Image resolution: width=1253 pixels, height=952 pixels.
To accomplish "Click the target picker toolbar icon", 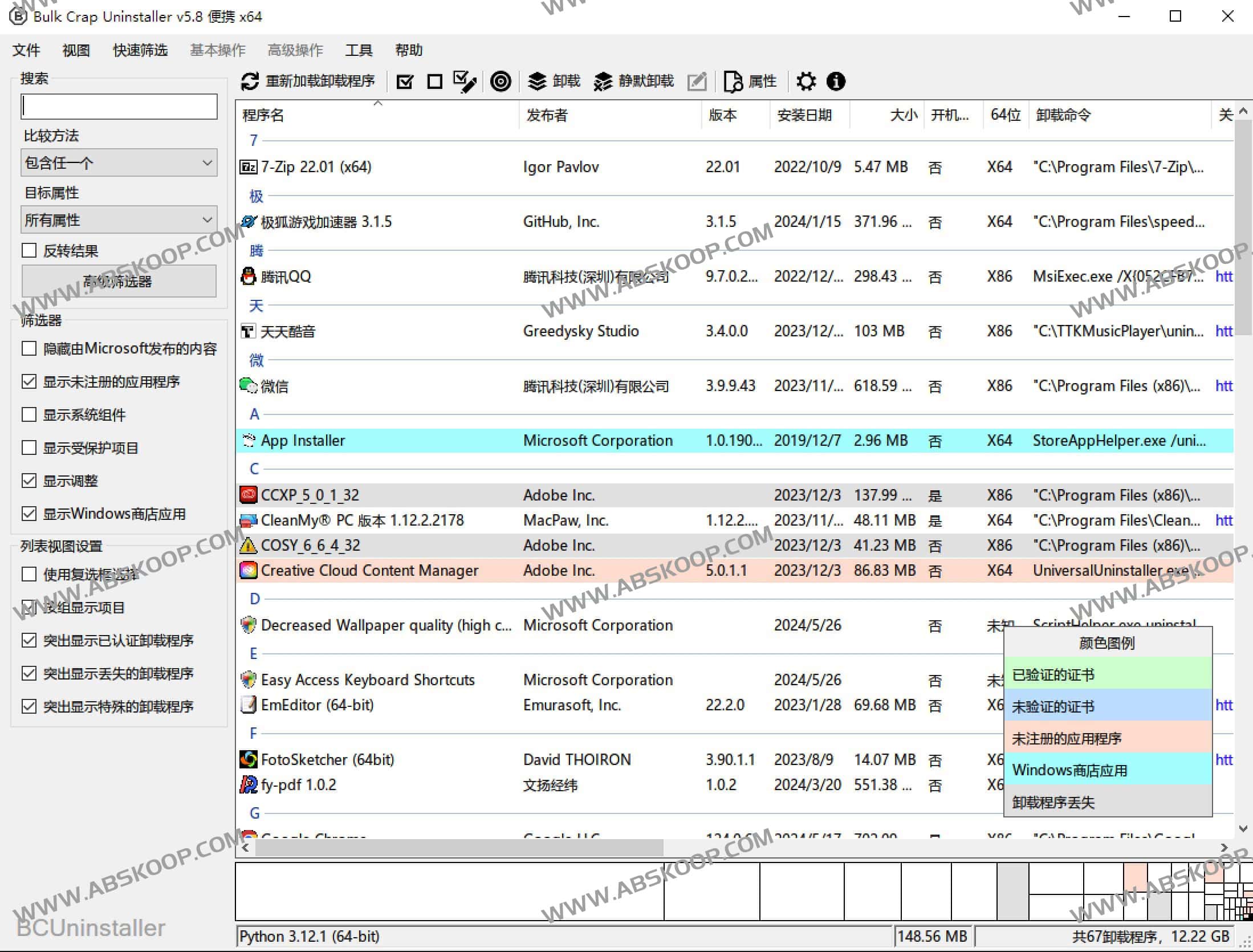I will pyautogui.click(x=501, y=82).
